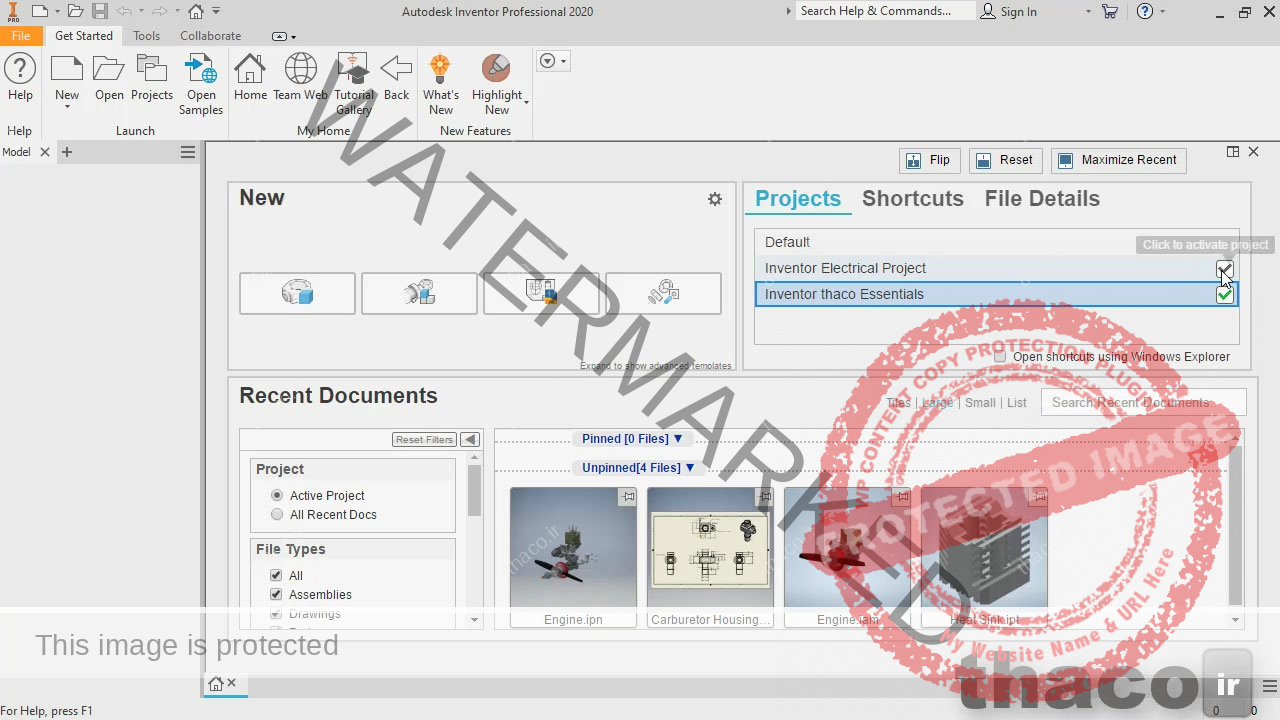Select All Recent Docs radio button
This screenshot has width=1280, height=720.
277,515
